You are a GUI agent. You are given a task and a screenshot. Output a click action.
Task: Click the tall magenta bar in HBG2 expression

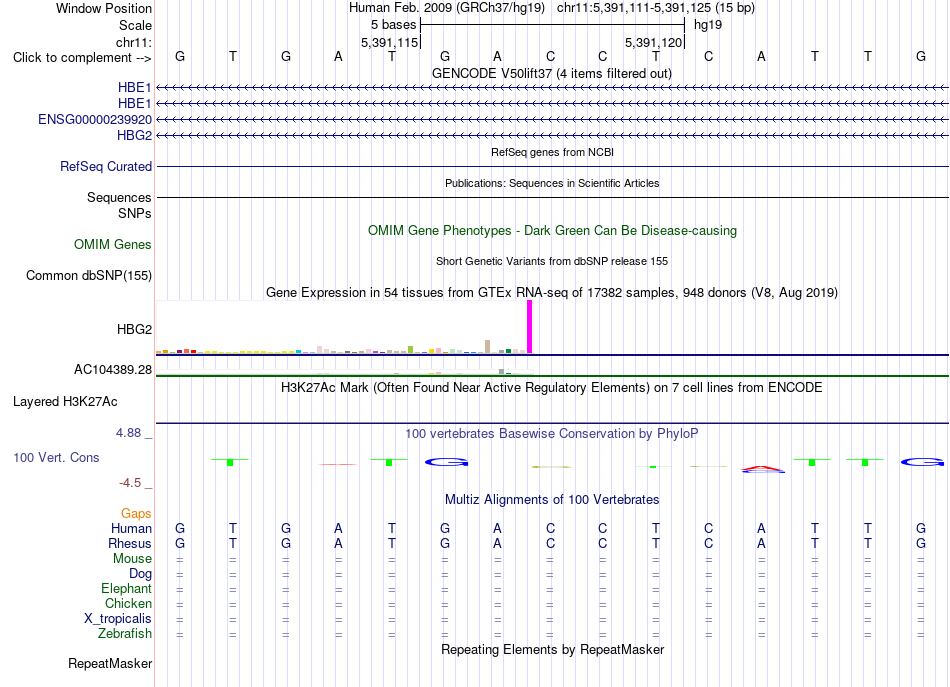tap(530, 327)
